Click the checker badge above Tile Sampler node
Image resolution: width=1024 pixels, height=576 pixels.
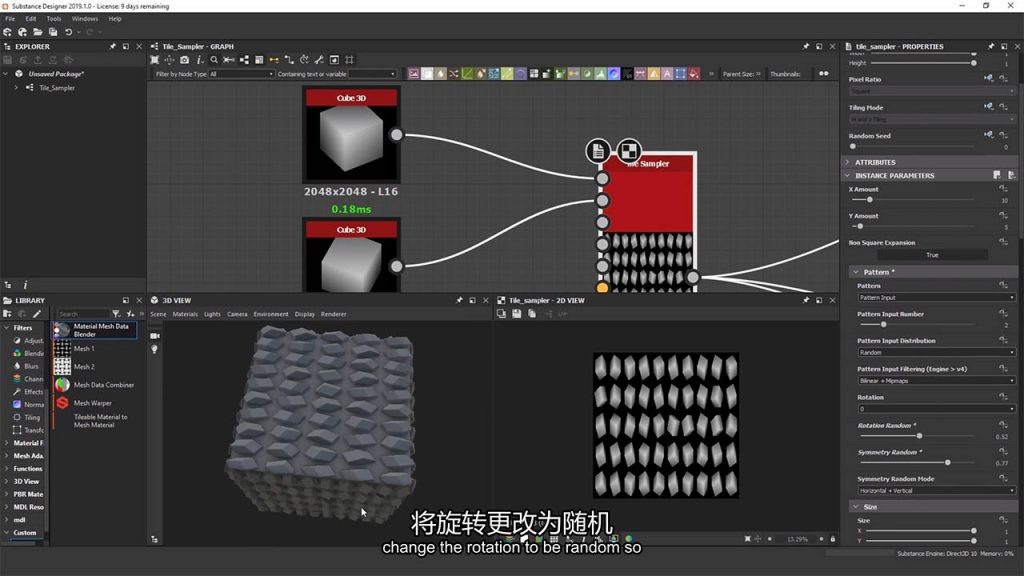click(629, 151)
